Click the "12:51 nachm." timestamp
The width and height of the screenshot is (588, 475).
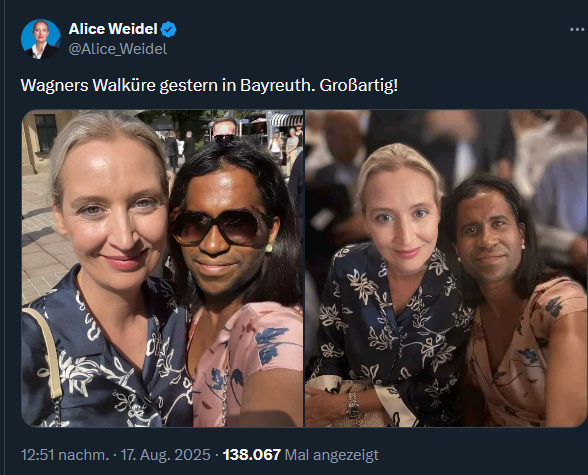tap(64, 455)
